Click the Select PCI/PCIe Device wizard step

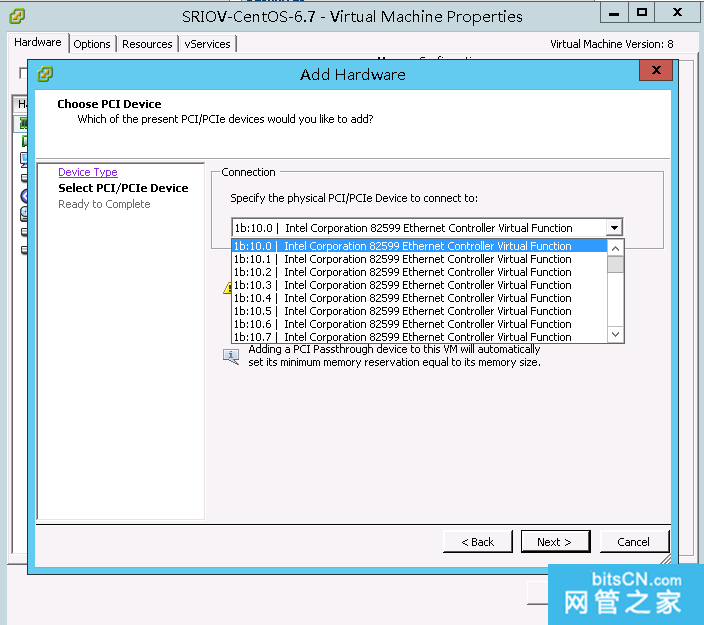[x=123, y=188]
